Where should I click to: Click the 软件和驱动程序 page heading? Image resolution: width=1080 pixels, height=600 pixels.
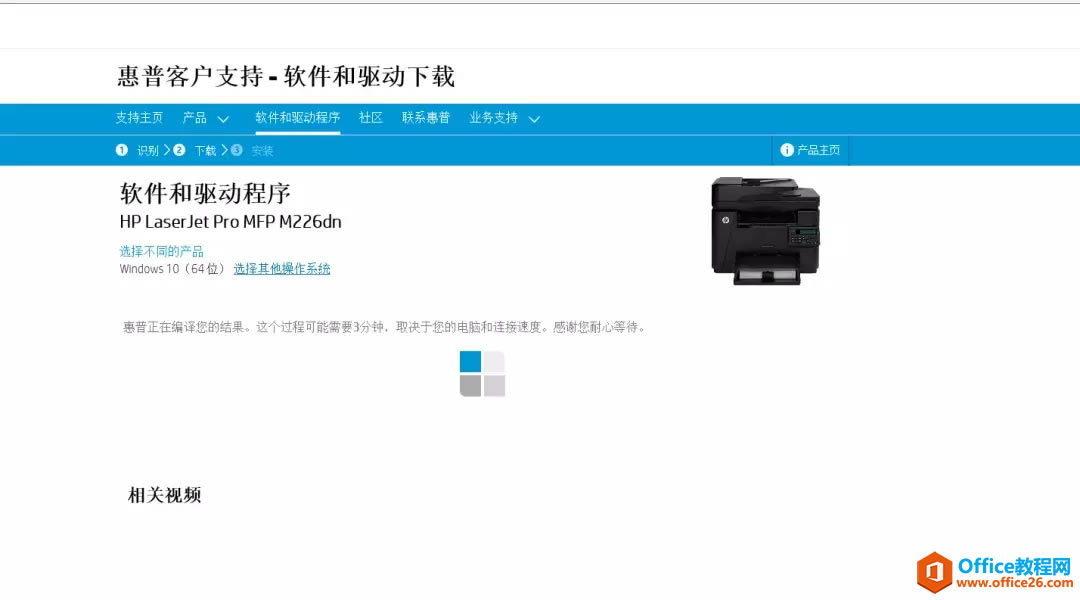pyautogui.click(x=205, y=194)
